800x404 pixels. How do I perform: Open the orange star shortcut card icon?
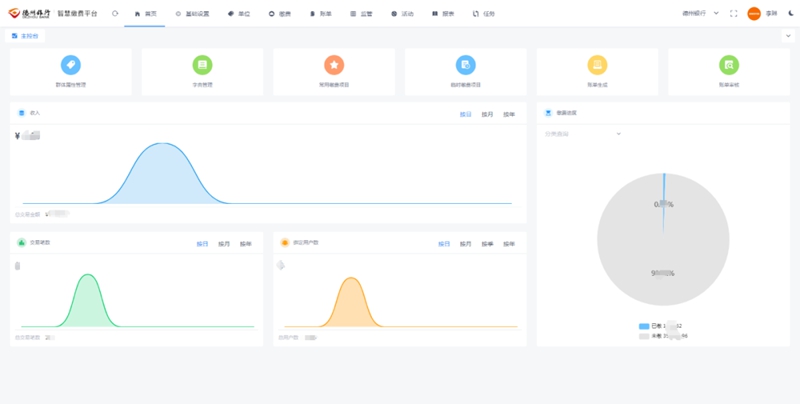coord(334,65)
